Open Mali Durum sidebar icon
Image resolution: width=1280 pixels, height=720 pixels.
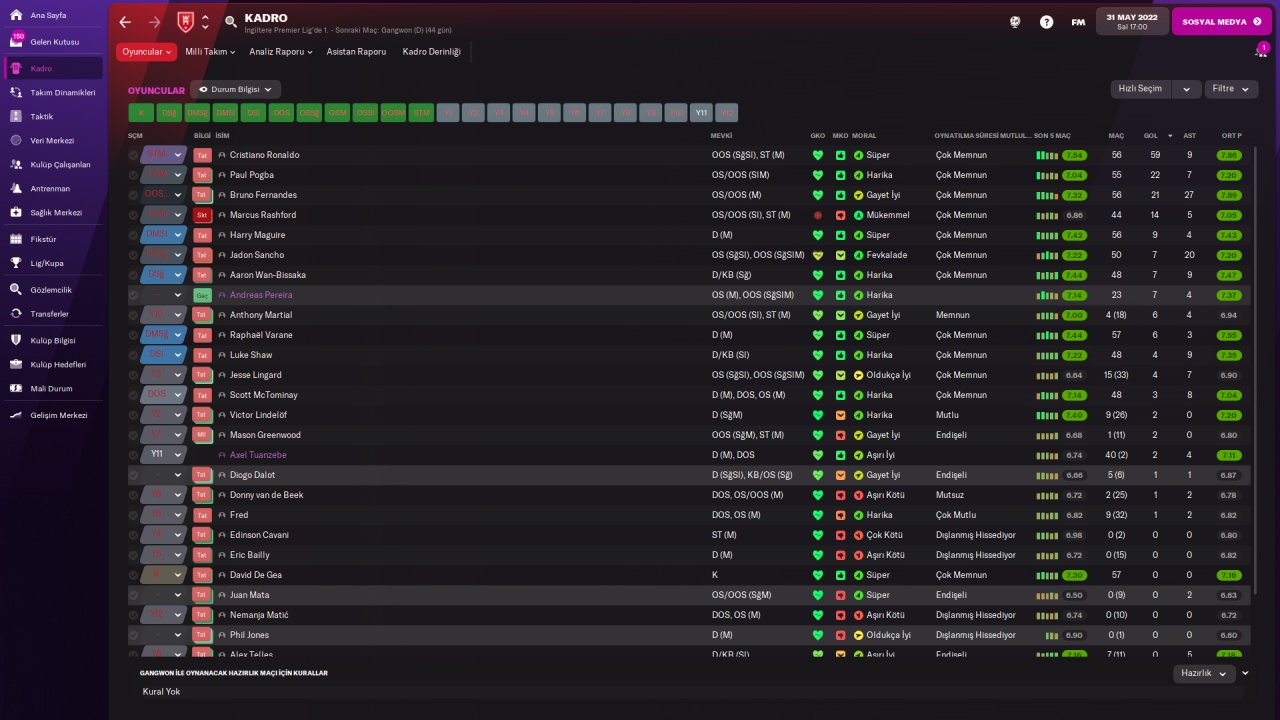click(16, 388)
